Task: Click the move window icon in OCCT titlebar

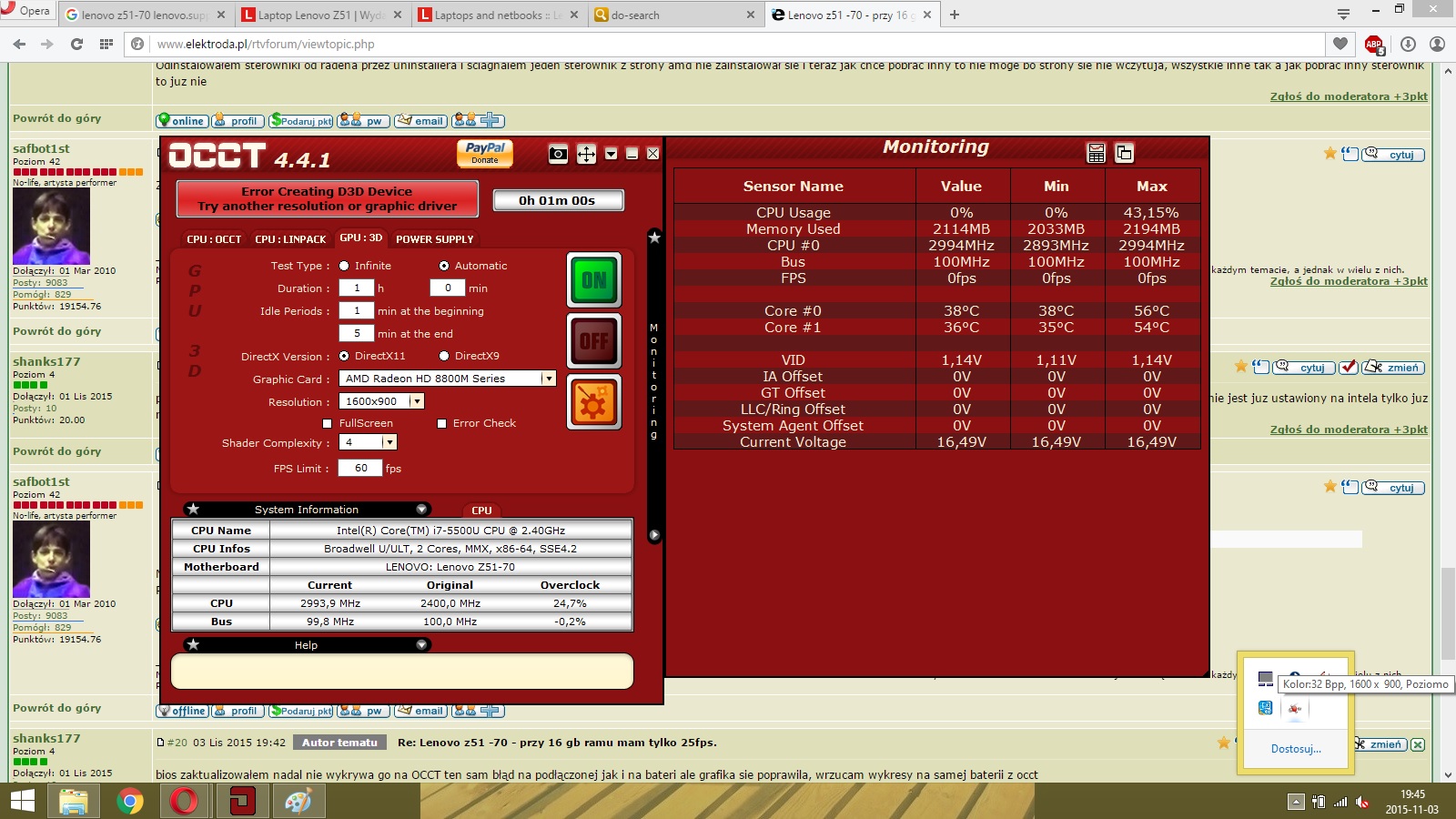Action: (x=586, y=153)
